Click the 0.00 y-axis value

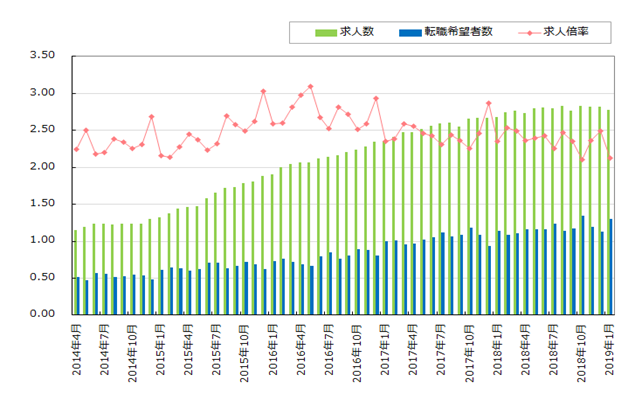coord(42,314)
